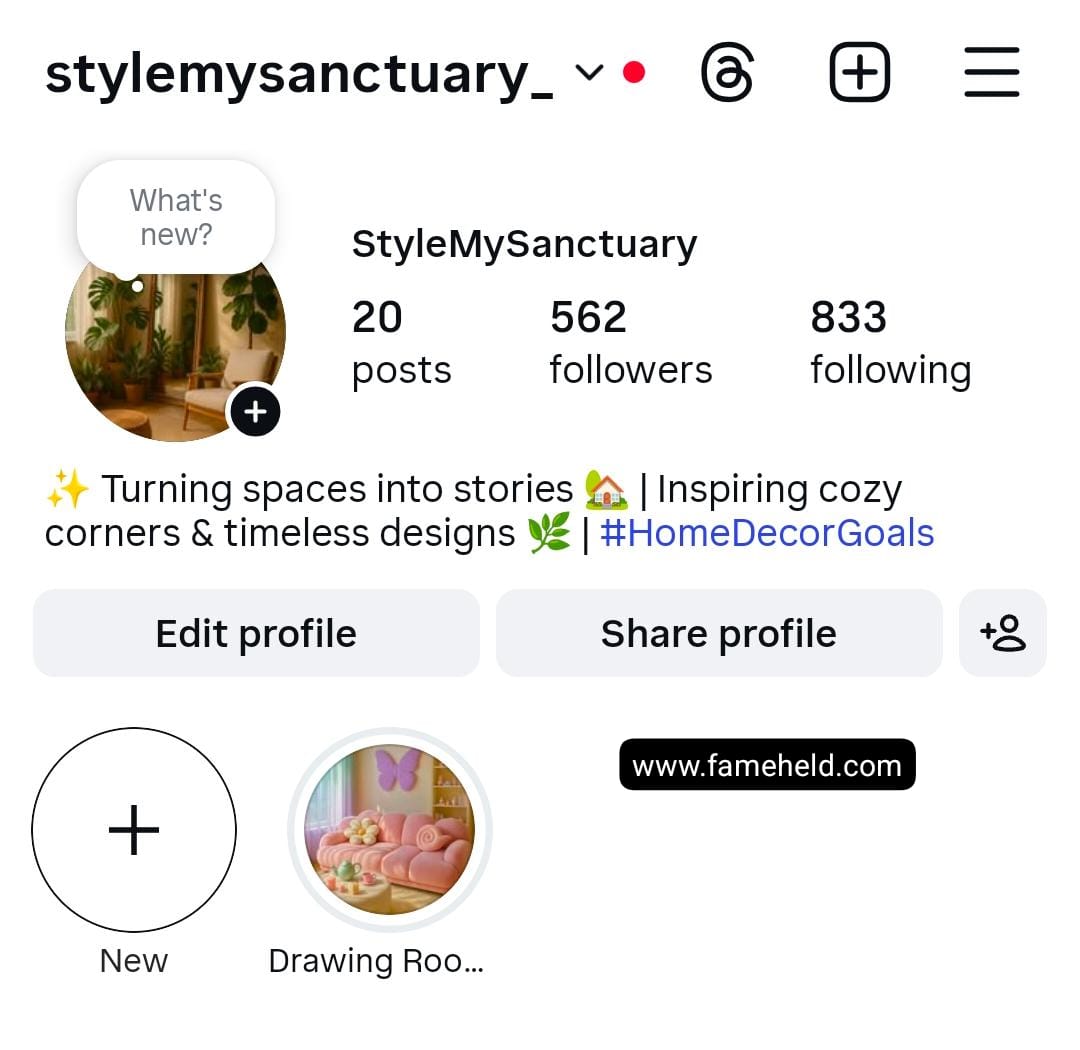Tap the plus badge on profile picture

[255, 412]
